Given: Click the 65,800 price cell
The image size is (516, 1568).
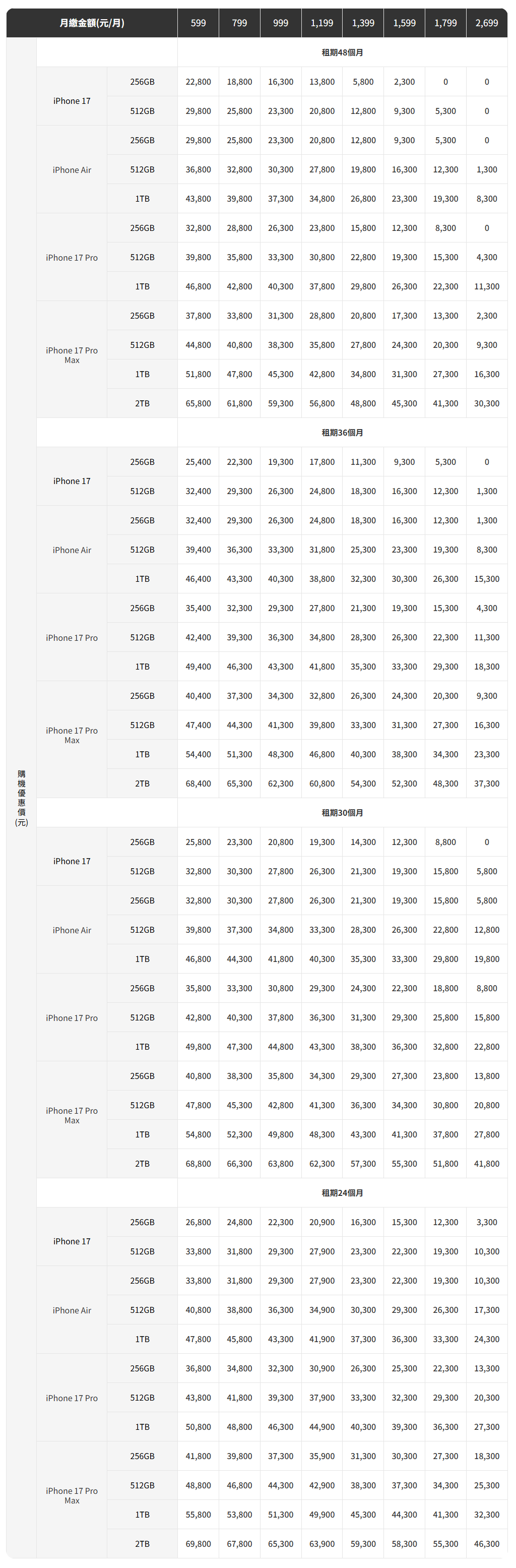Looking at the screenshot, I should pyautogui.click(x=199, y=403).
